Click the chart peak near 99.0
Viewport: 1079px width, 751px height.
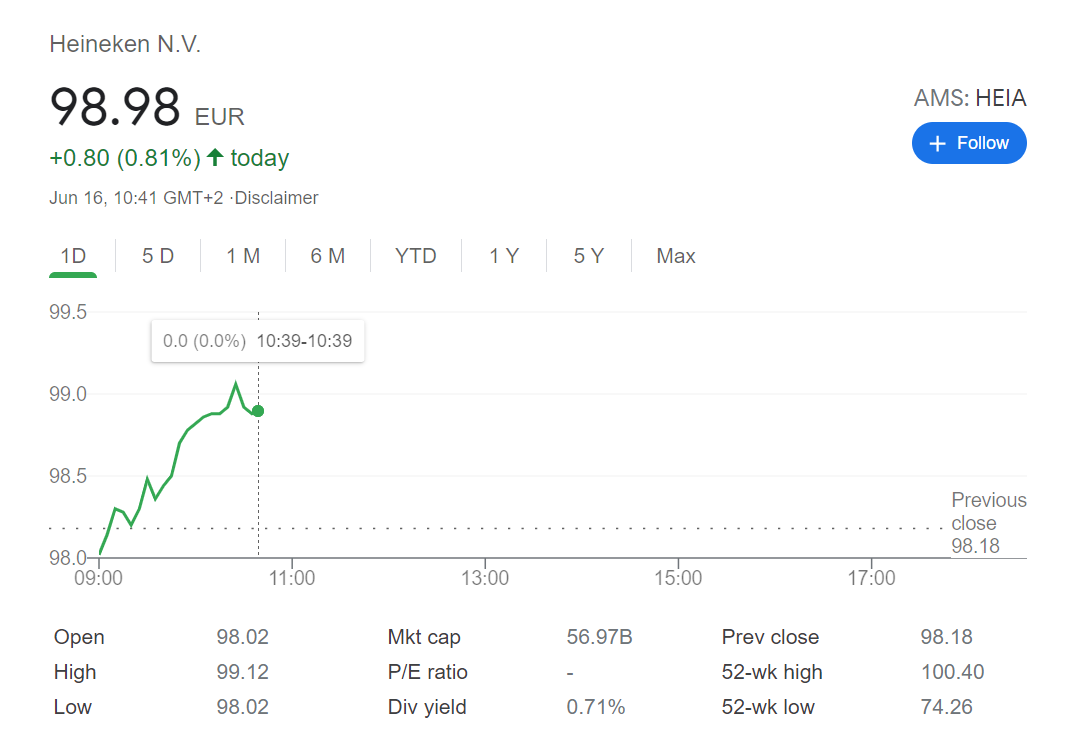(x=236, y=384)
